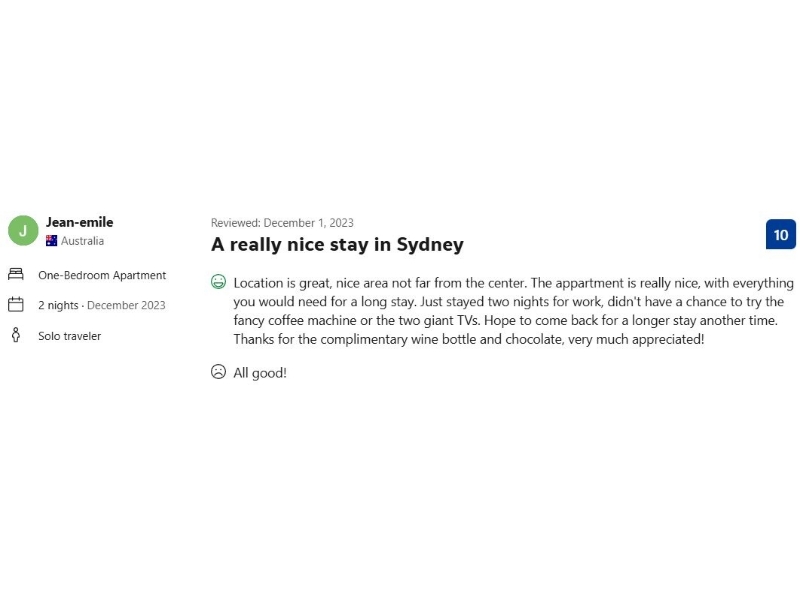Click the bed icon for room type
The height and width of the screenshot is (600, 800).
pos(16,275)
